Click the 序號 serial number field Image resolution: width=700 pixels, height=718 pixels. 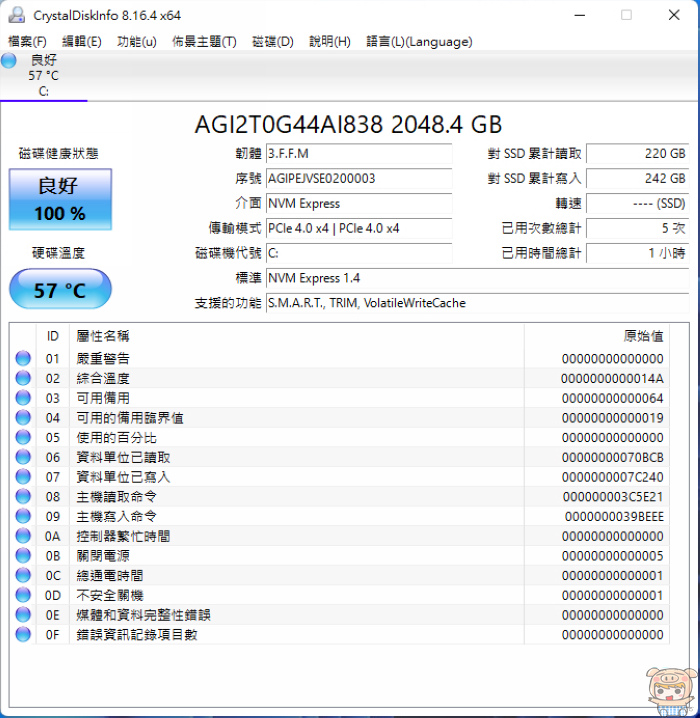[357, 178]
